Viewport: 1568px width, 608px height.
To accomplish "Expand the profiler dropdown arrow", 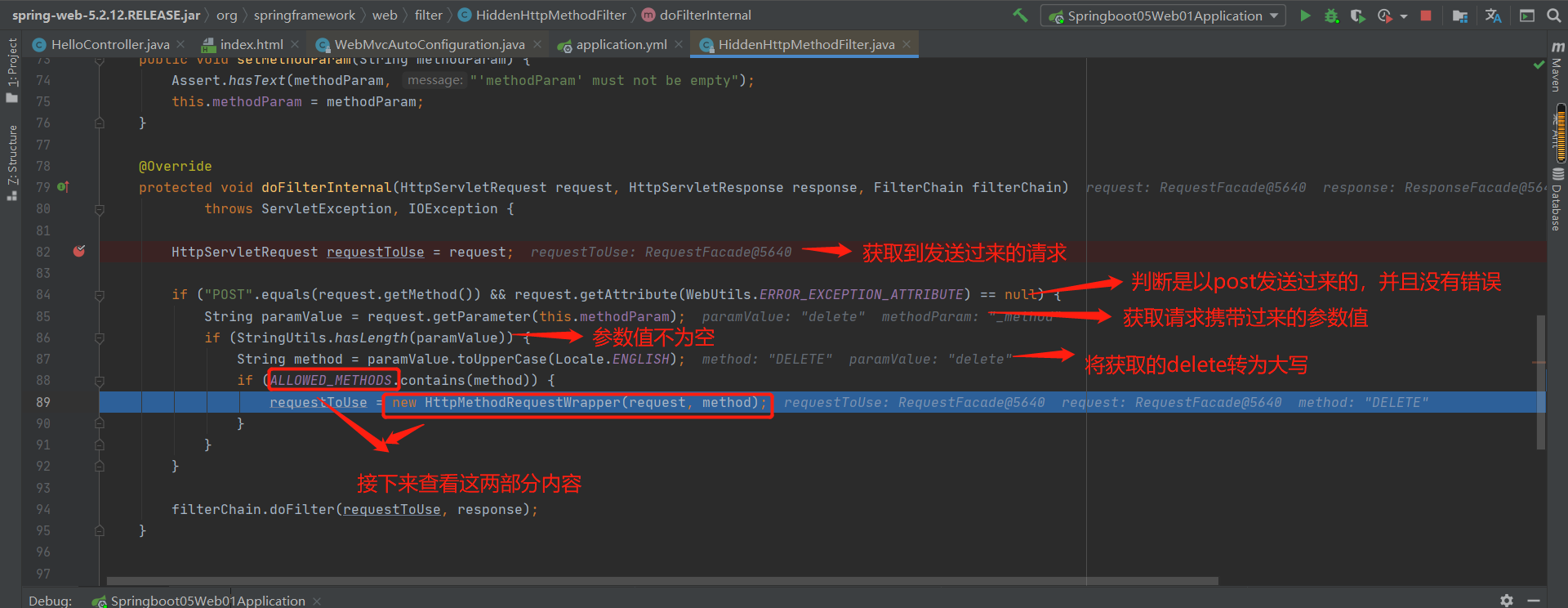I will pyautogui.click(x=1404, y=16).
